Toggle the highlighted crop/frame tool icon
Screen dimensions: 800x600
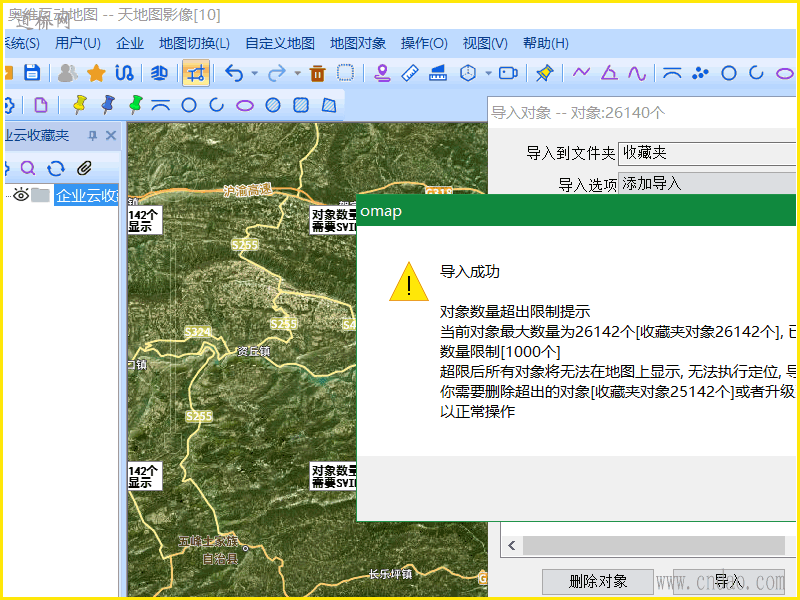point(196,73)
